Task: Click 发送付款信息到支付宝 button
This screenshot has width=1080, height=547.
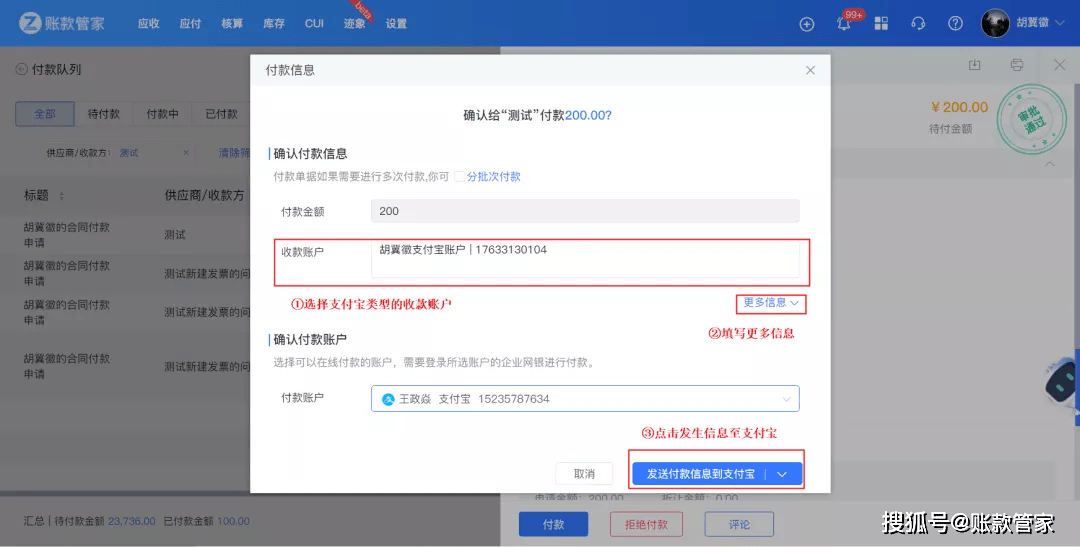Action: [x=700, y=474]
